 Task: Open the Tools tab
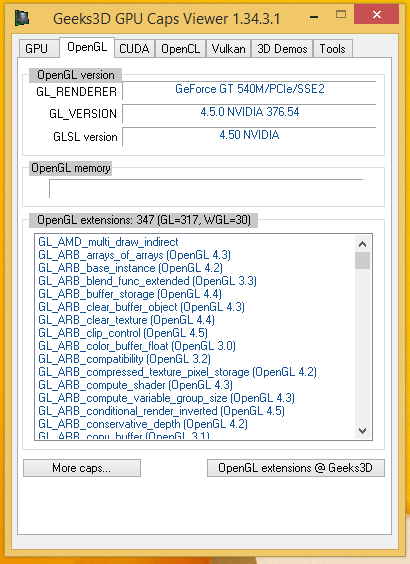(332, 49)
